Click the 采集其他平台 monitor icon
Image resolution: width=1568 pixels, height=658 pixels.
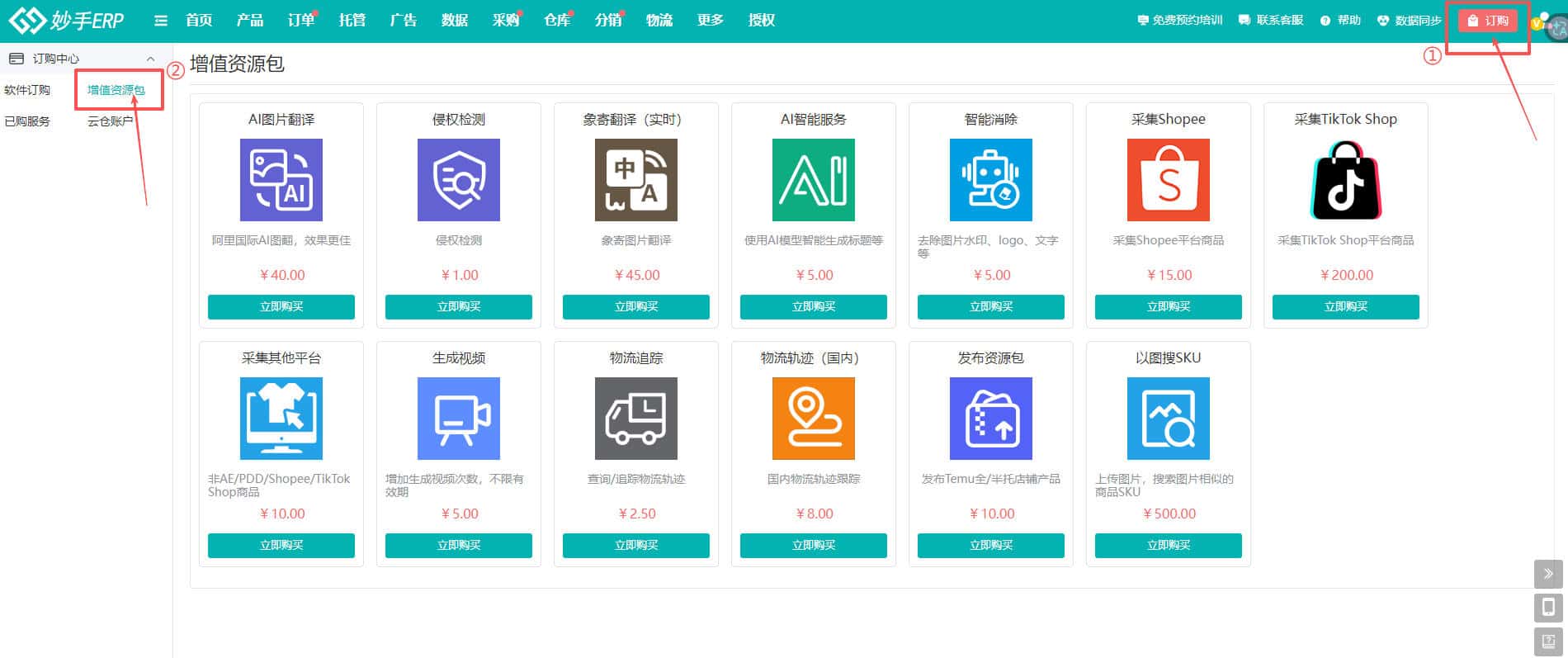(x=281, y=419)
